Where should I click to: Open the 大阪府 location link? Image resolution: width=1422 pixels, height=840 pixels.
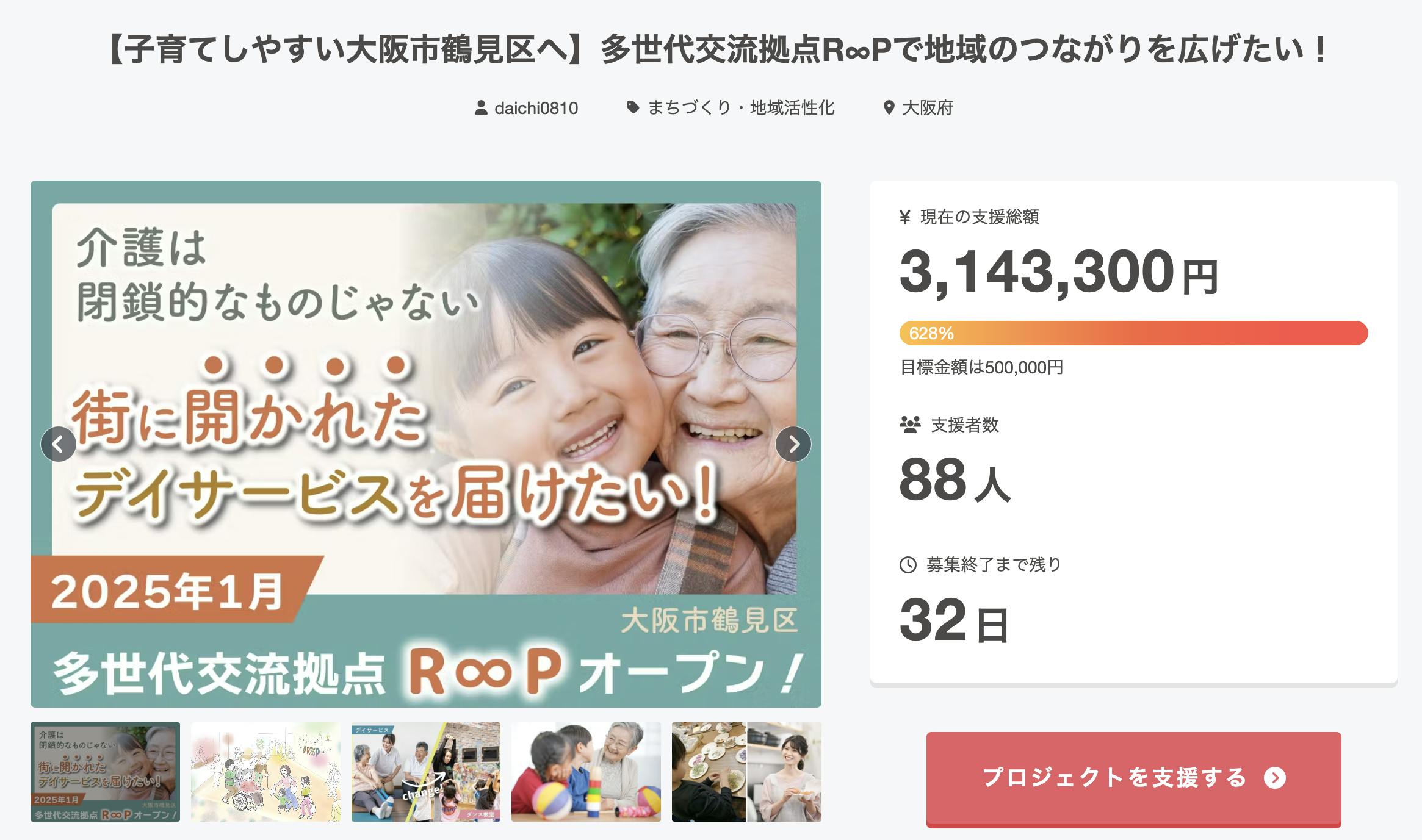tap(928, 108)
